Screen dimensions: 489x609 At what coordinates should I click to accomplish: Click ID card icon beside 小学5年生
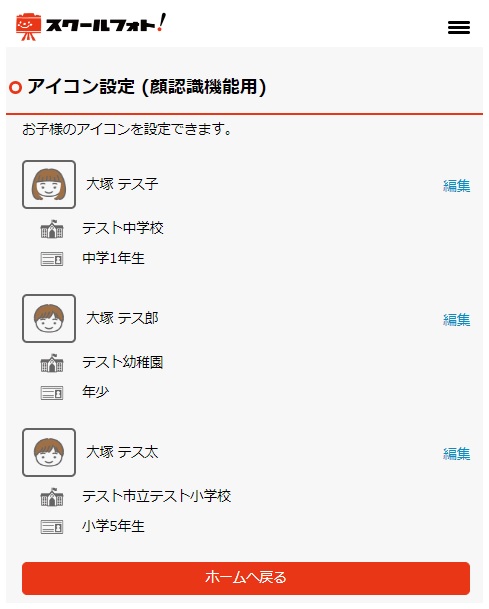pyautogui.click(x=52, y=527)
